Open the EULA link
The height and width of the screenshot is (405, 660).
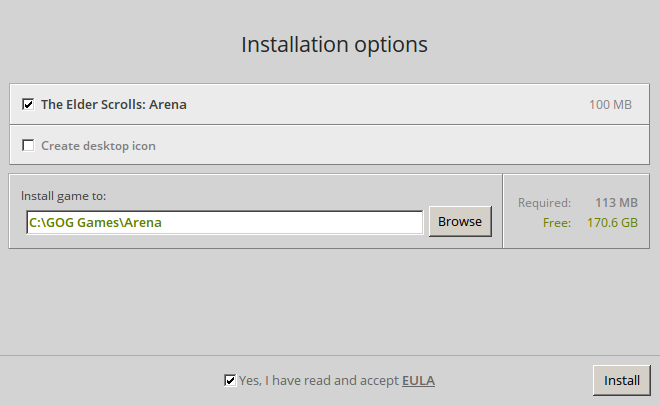[418, 381]
